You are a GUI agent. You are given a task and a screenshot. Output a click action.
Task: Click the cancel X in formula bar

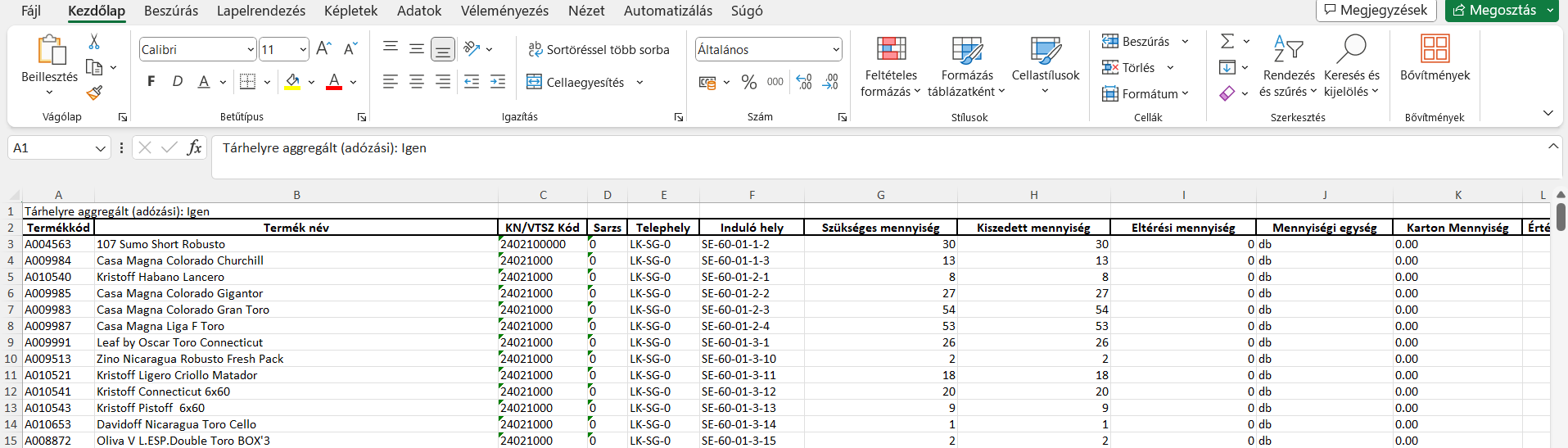(145, 147)
